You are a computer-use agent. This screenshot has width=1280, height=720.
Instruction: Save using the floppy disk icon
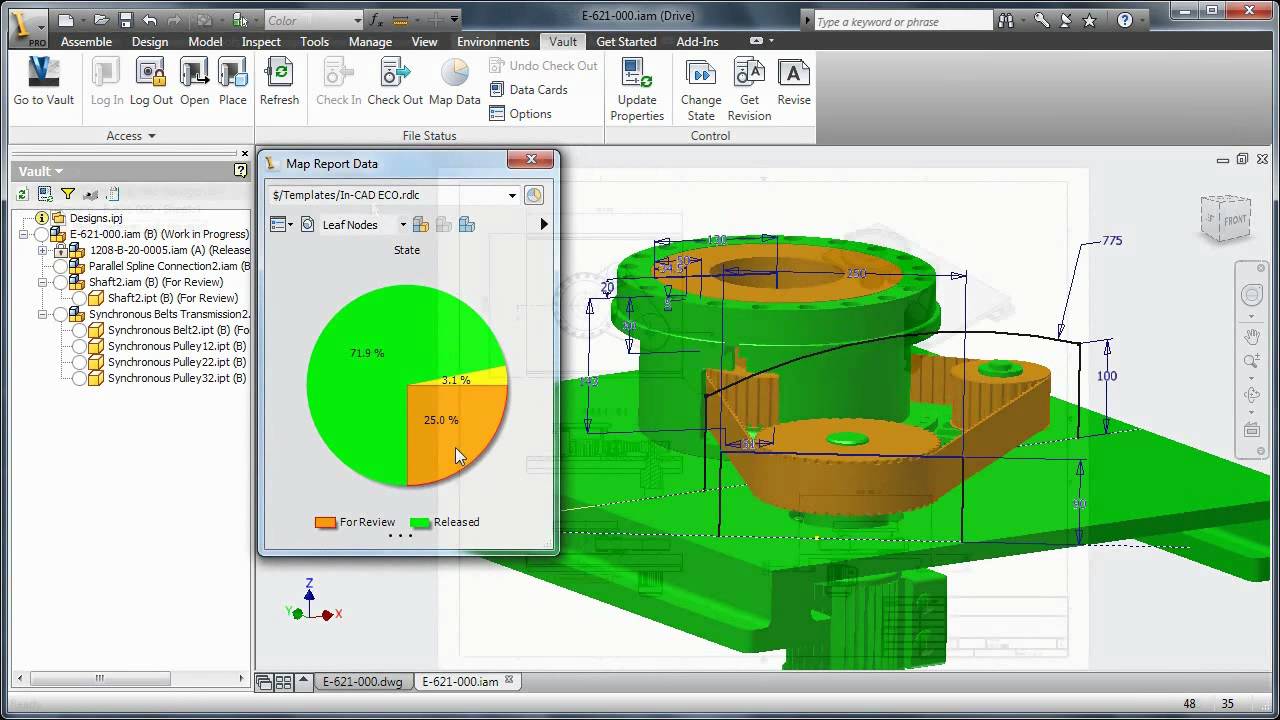click(126, 19)
